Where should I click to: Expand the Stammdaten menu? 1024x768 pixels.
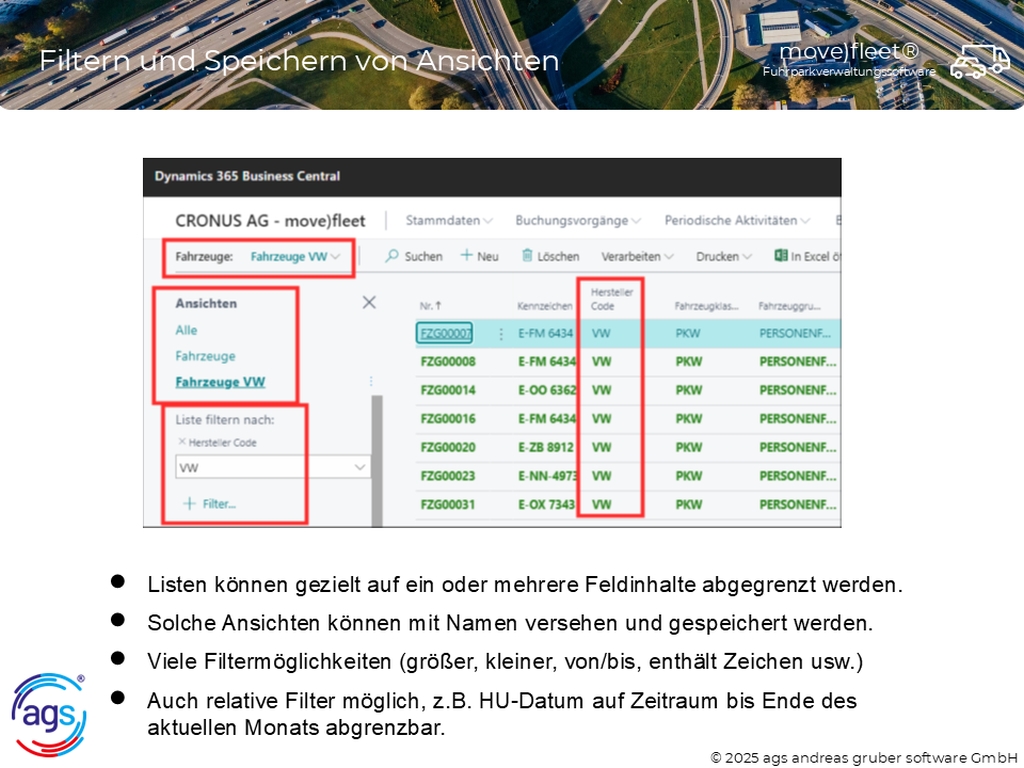tap(449, 221)
